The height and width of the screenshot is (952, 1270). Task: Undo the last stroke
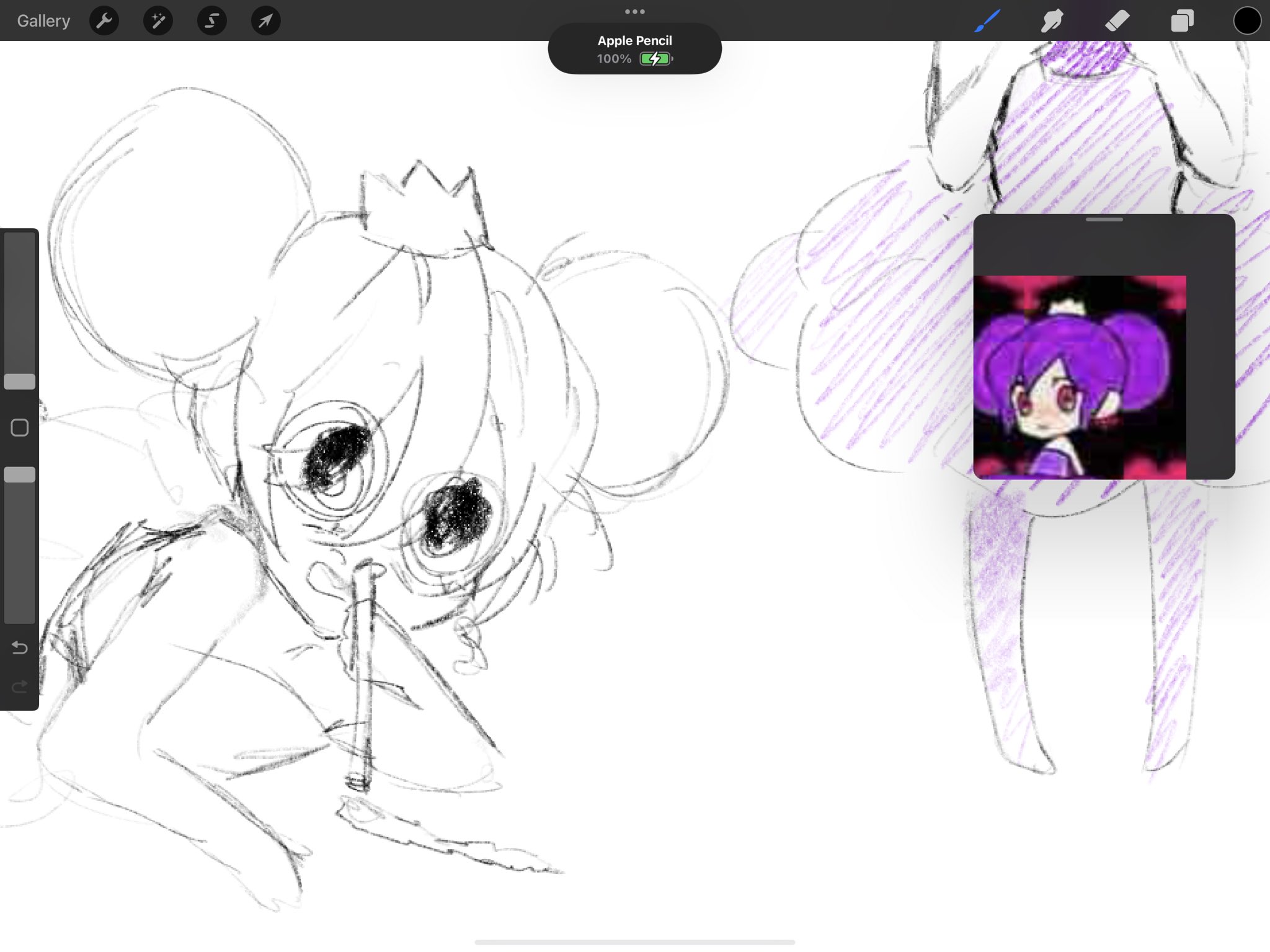[x=20, y=648]
